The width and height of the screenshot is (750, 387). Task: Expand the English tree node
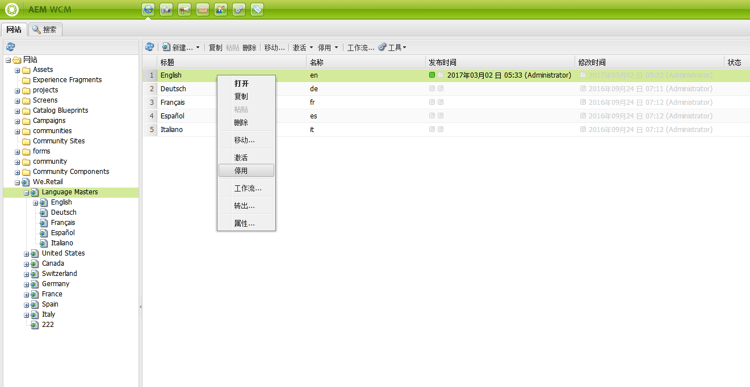[35, 203]
